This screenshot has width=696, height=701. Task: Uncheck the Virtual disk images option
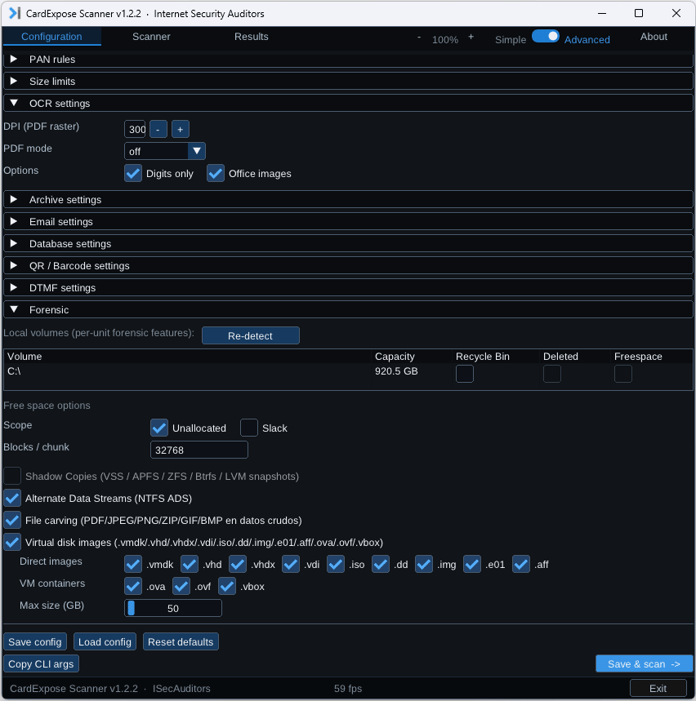pos(12,542)
